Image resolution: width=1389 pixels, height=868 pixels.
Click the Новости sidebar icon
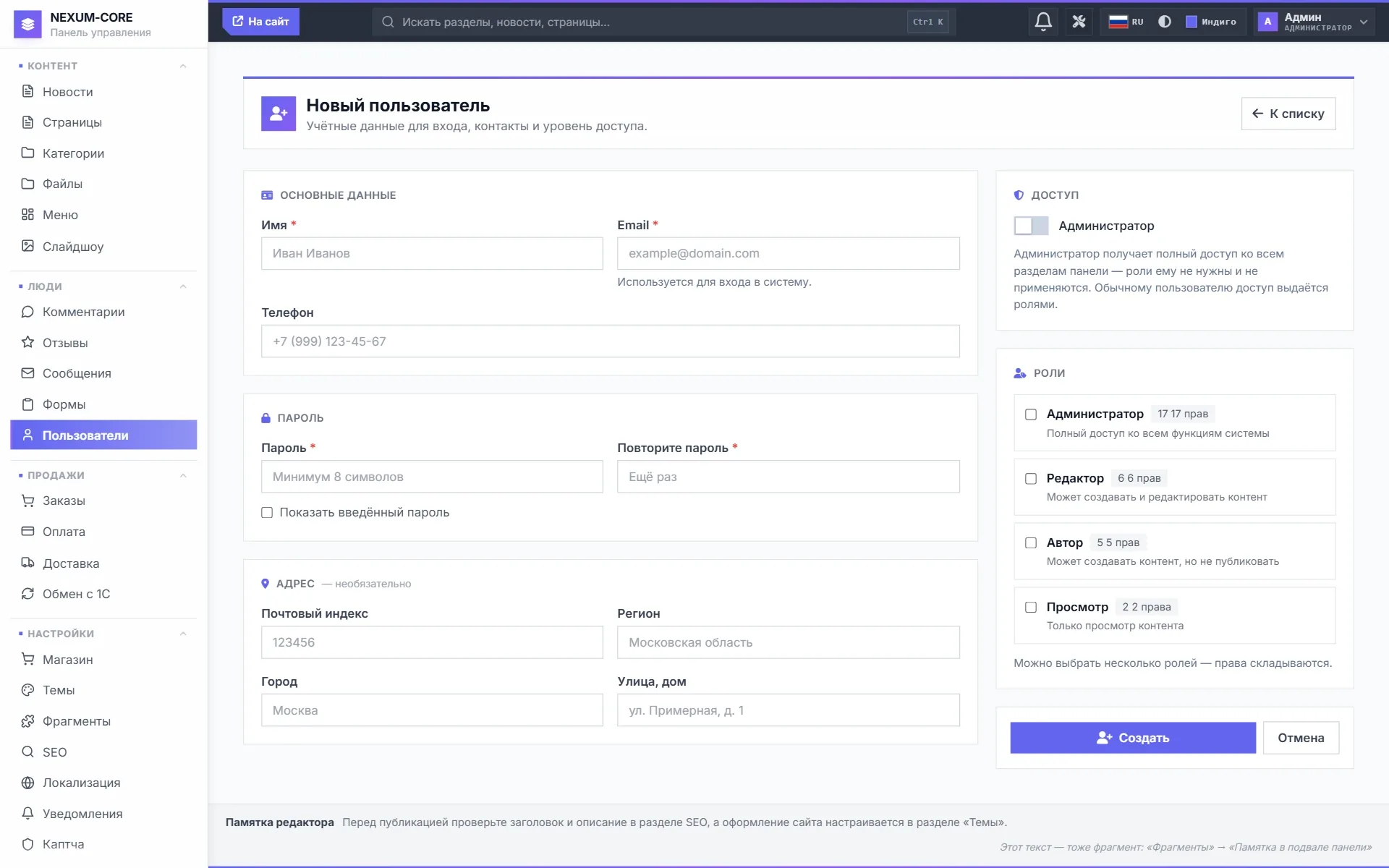(27, 91)
